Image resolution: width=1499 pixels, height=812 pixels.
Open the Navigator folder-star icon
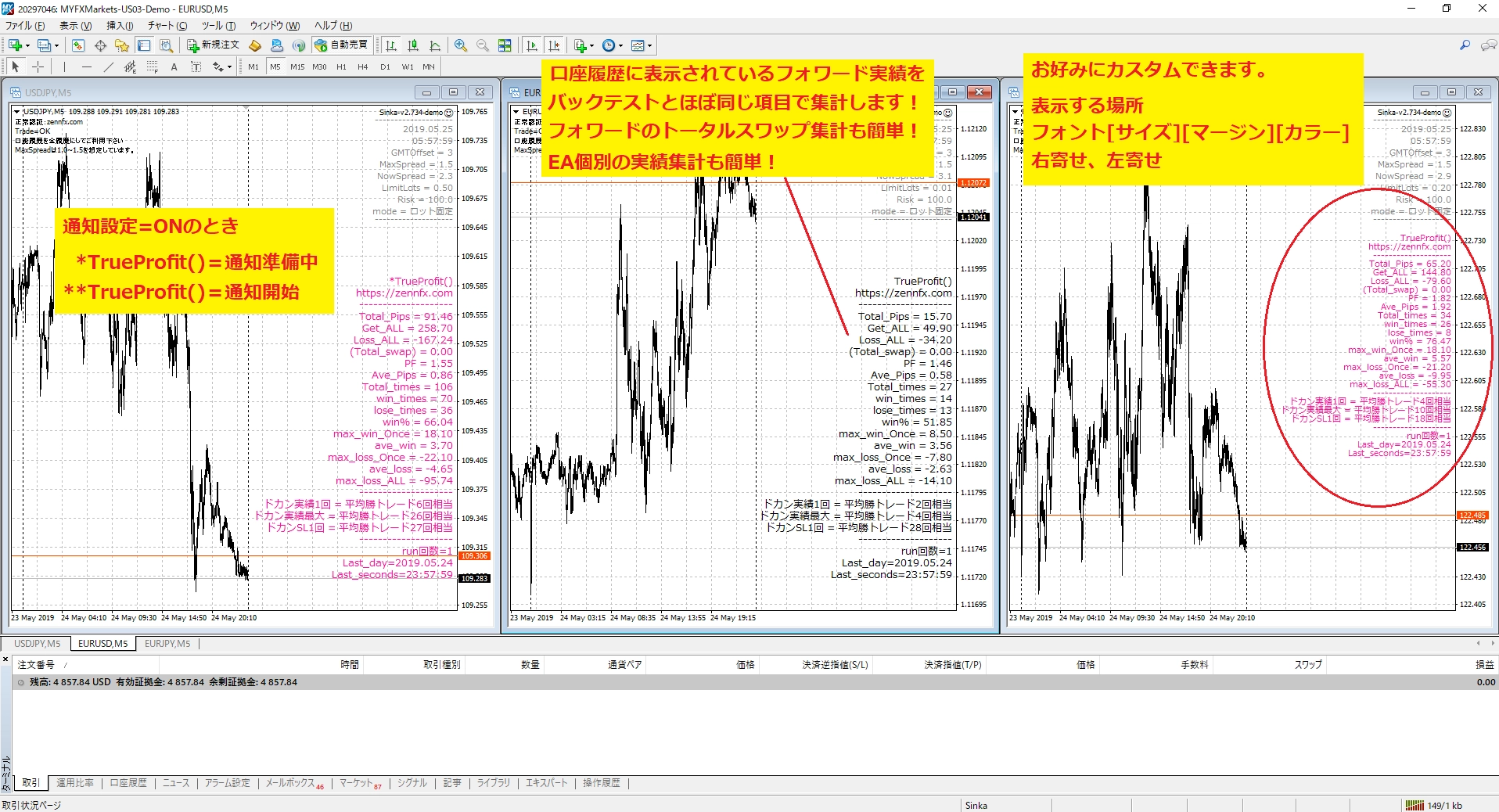122,45
